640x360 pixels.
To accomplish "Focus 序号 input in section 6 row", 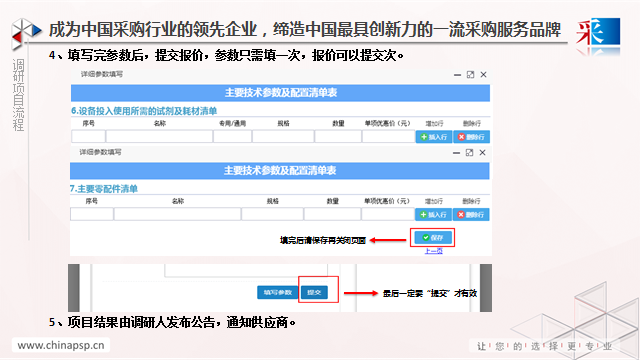I will coord(88,136).
